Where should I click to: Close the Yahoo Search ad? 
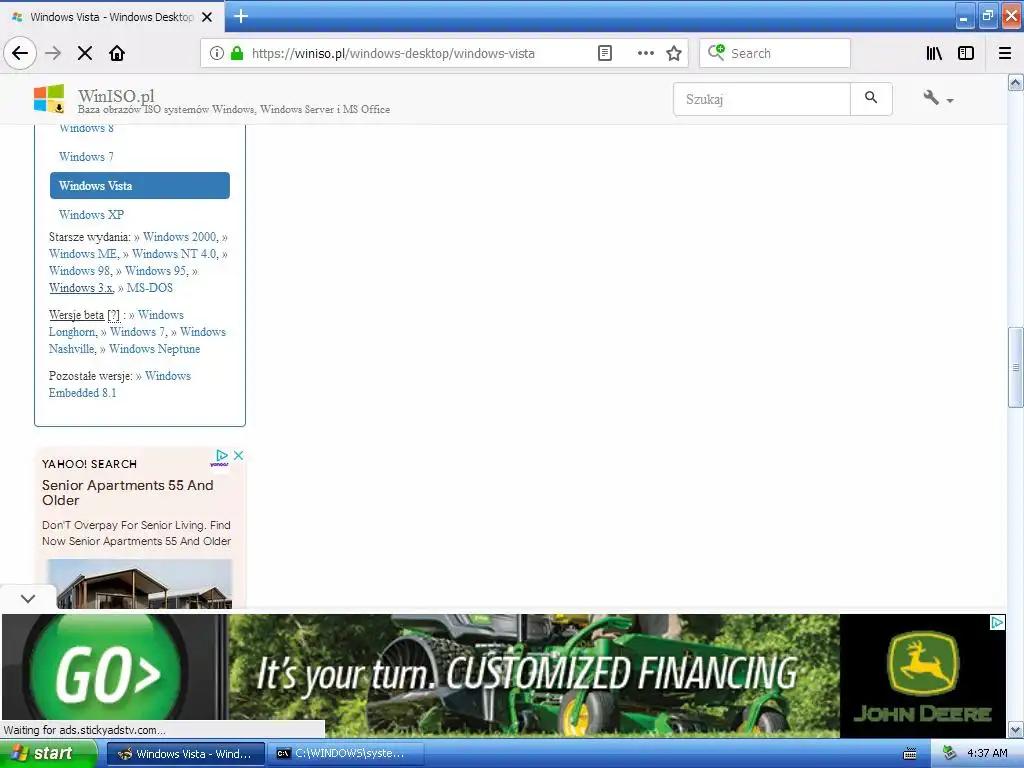239,455
